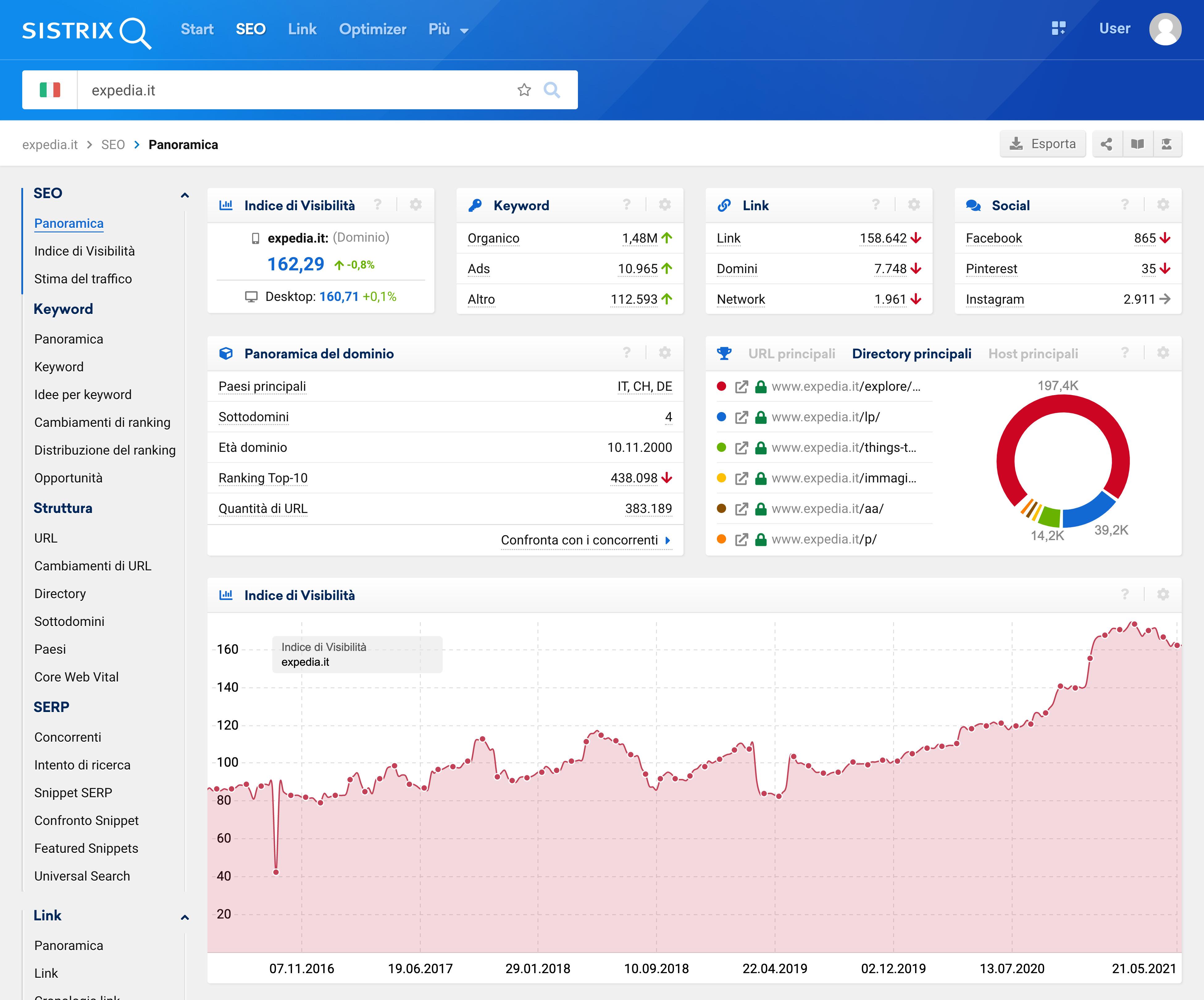Click the support person icon next to book

(1167, 144)
